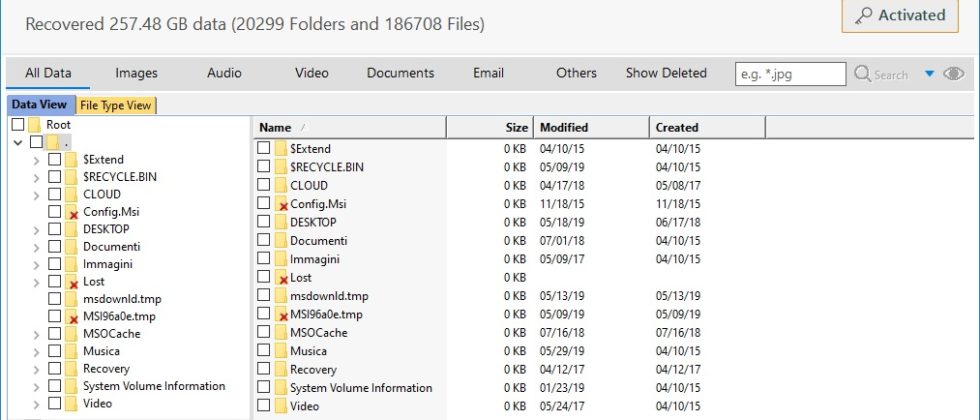
Task: Switch to the File Type View tab
Action: tap(116, 105)
